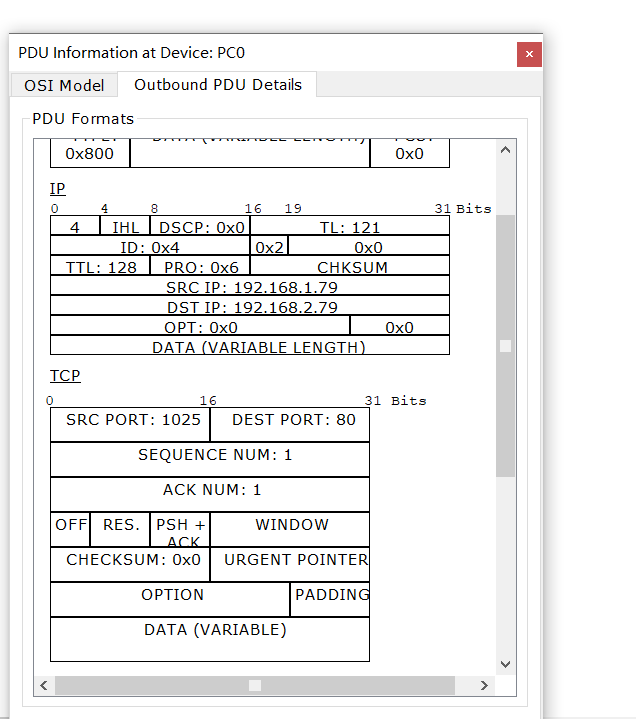Click the DATA (VARIABLE LENGTH) IP field
Image resolution: width=636 pixels, height=719 pixels.
[250, 345]
